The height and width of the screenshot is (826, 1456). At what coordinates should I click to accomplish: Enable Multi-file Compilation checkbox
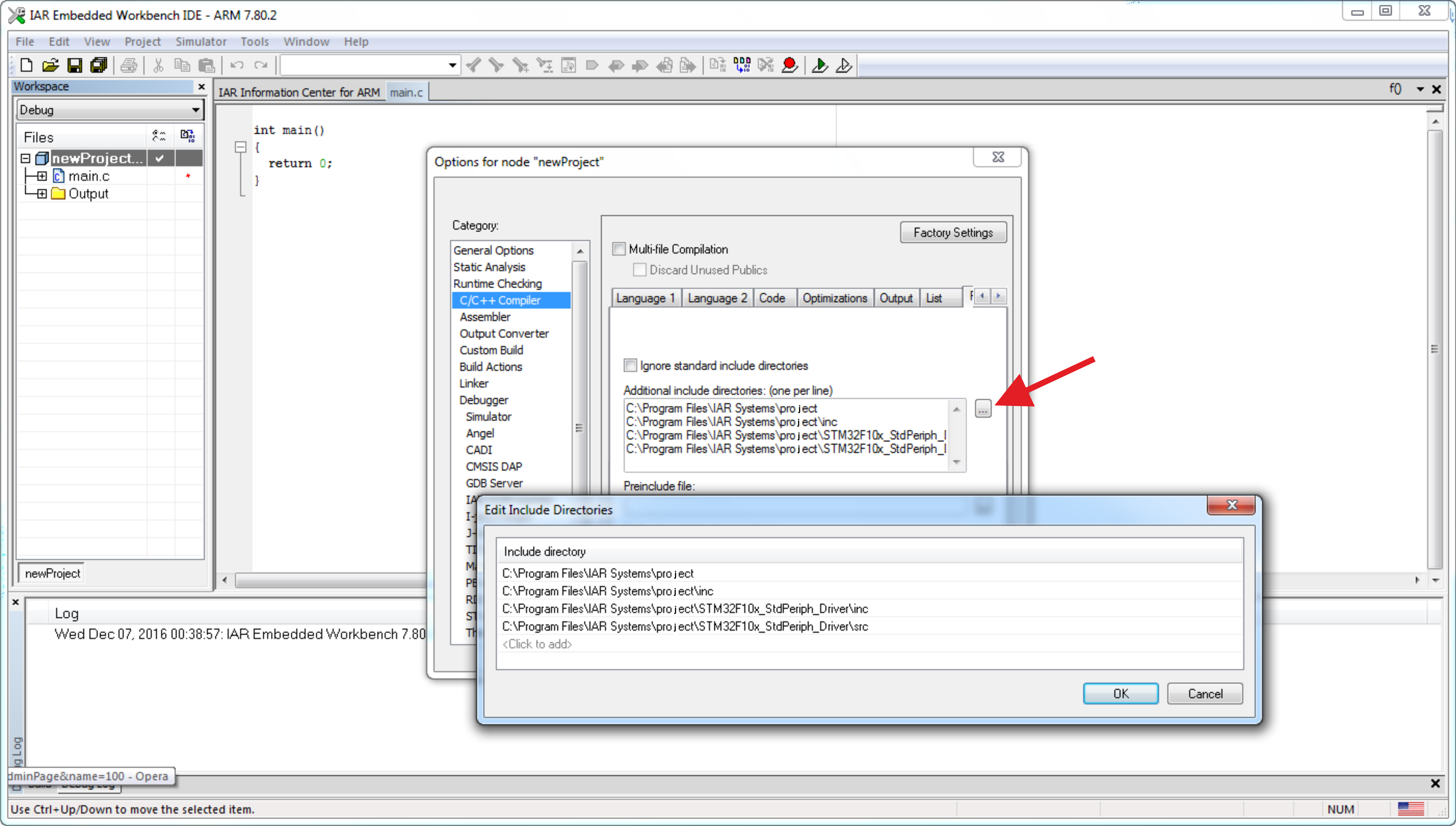coord(619,249)
